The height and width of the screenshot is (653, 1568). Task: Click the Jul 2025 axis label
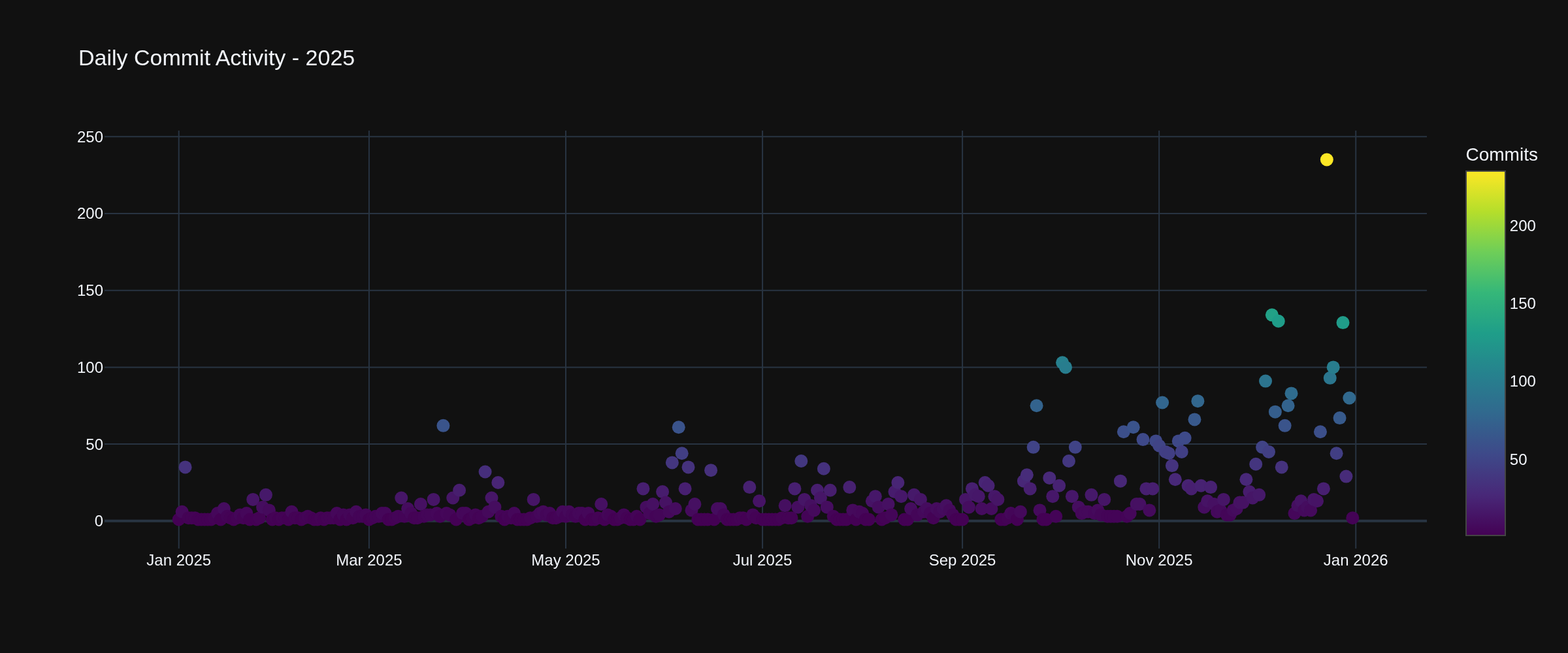(x=763, y=560)
